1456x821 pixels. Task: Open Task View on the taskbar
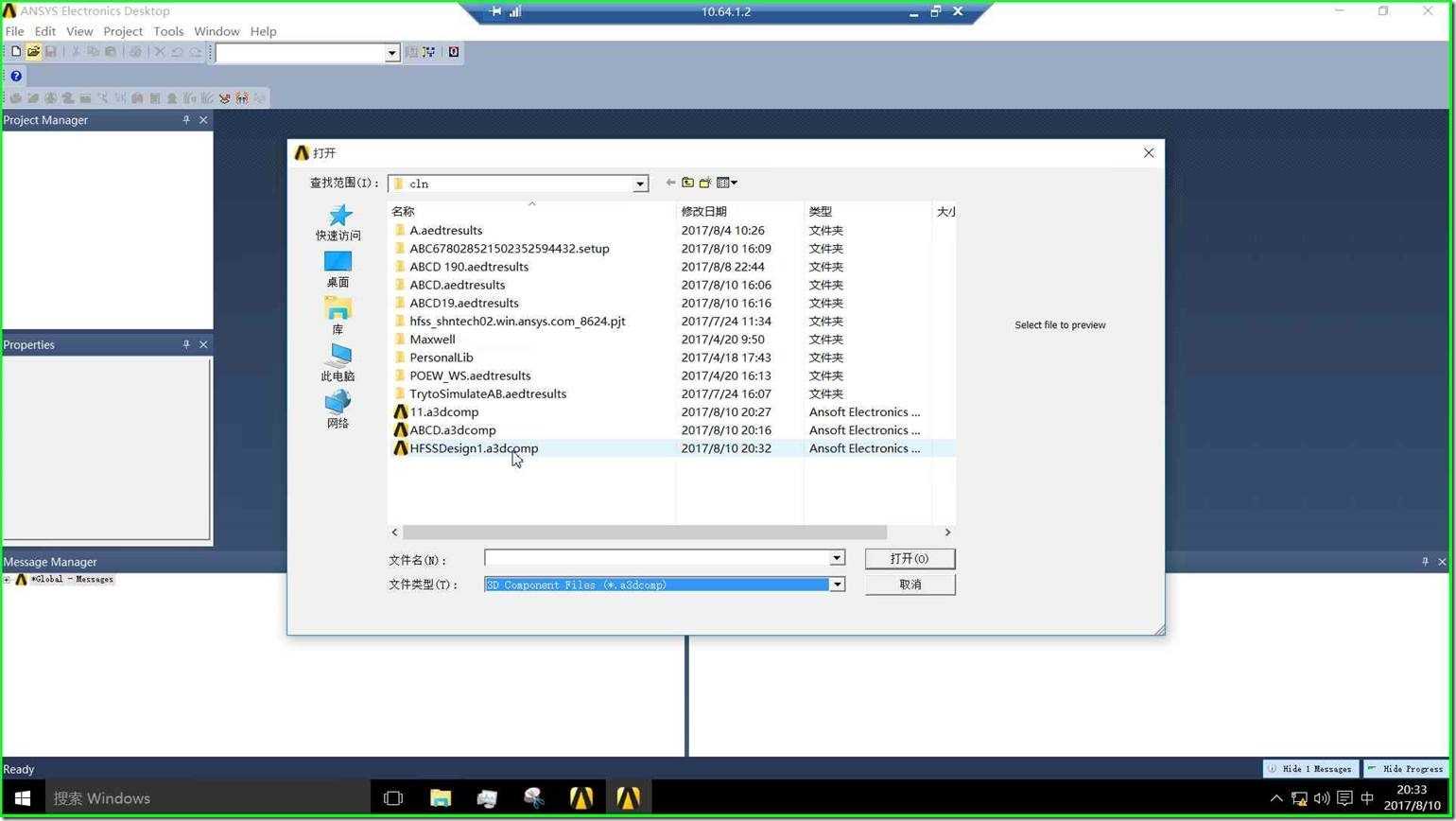(393, 798)
